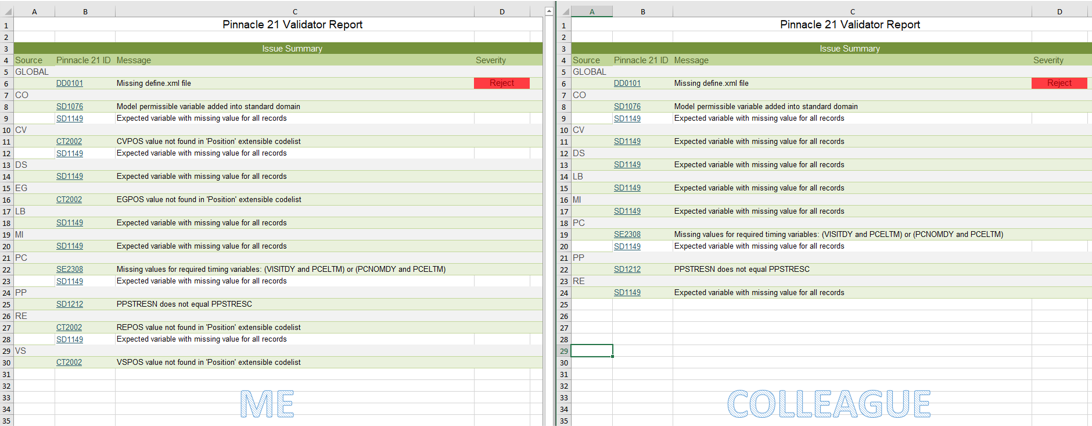1092x426 pixels.
Task: Select the red Reject cell in left window
Action: pyautogui.click(x=501, y=83)
